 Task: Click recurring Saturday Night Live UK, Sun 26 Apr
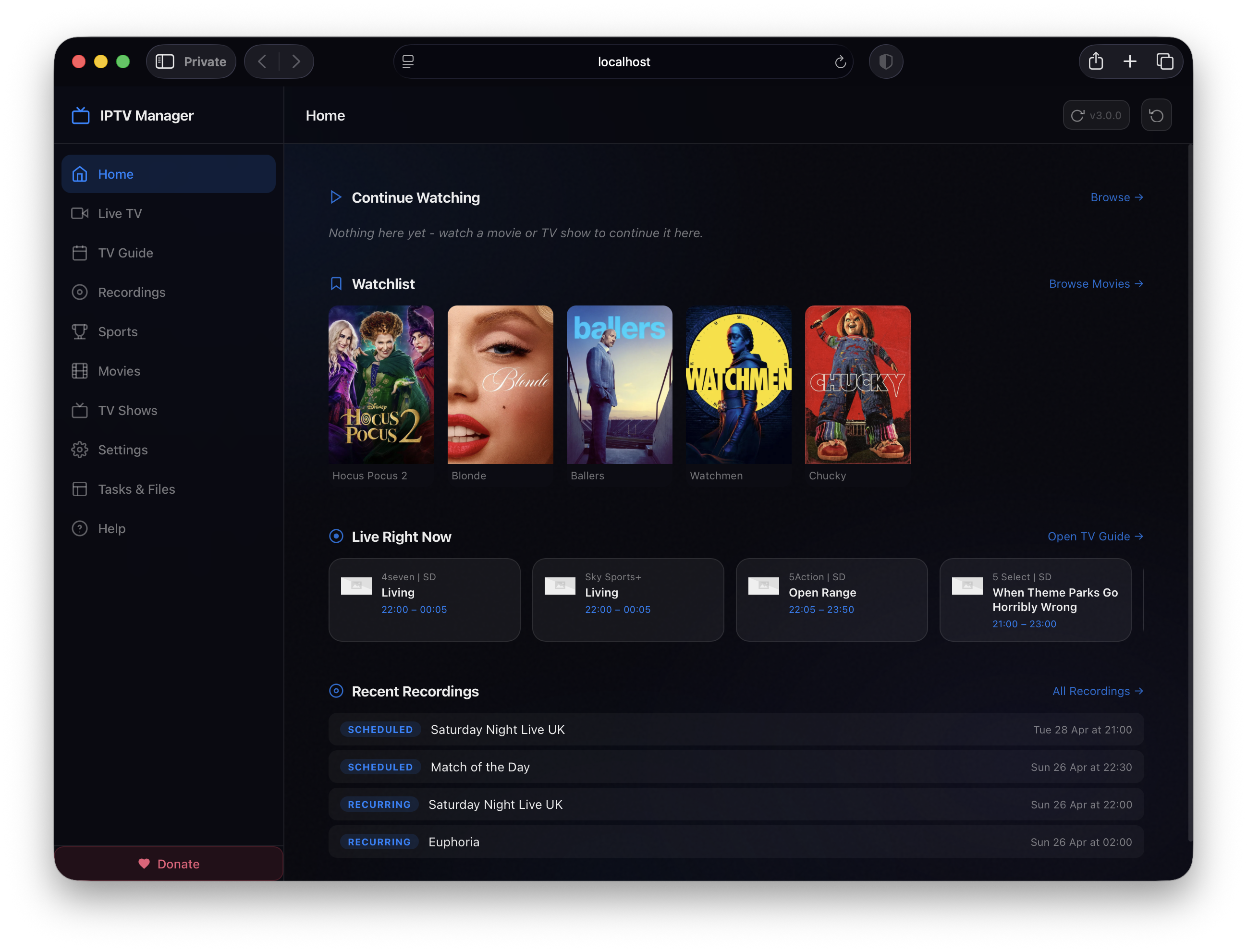coord(736,805)
